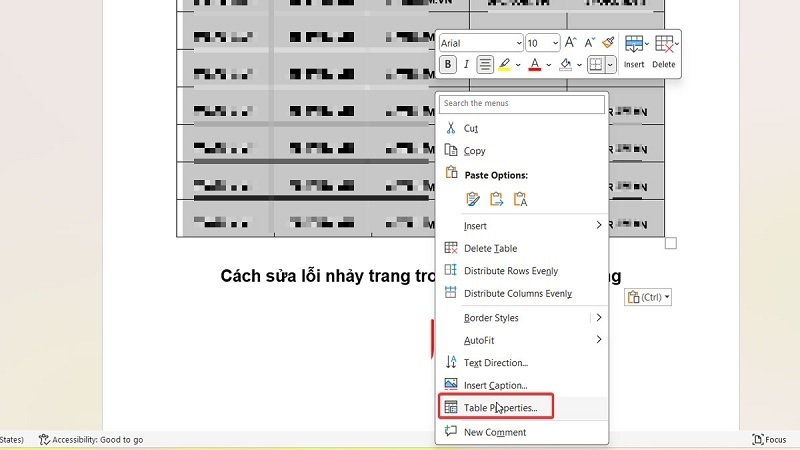Image resolution: width=800 pixels, height=450 pixels.
Task: Toggle Bold formatting in mini toolbar
Action: [448, 65]
